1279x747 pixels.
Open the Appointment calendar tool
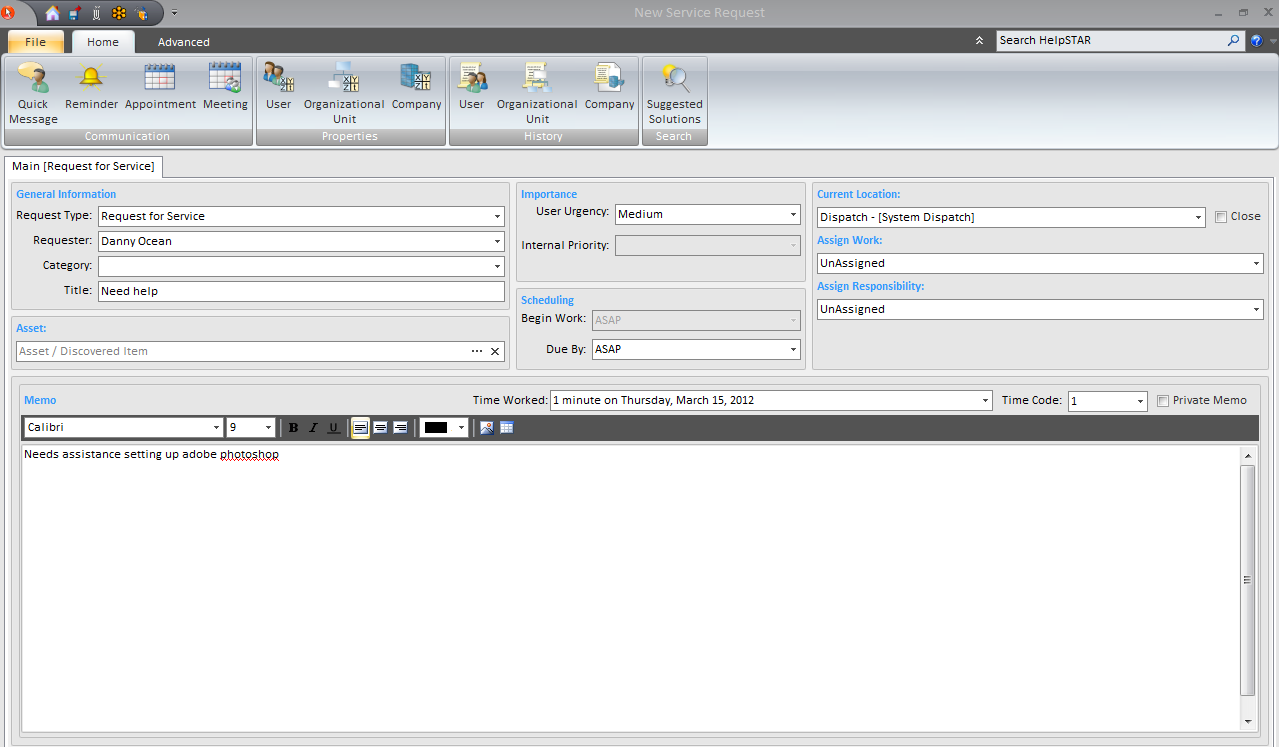tap(160, 87)
